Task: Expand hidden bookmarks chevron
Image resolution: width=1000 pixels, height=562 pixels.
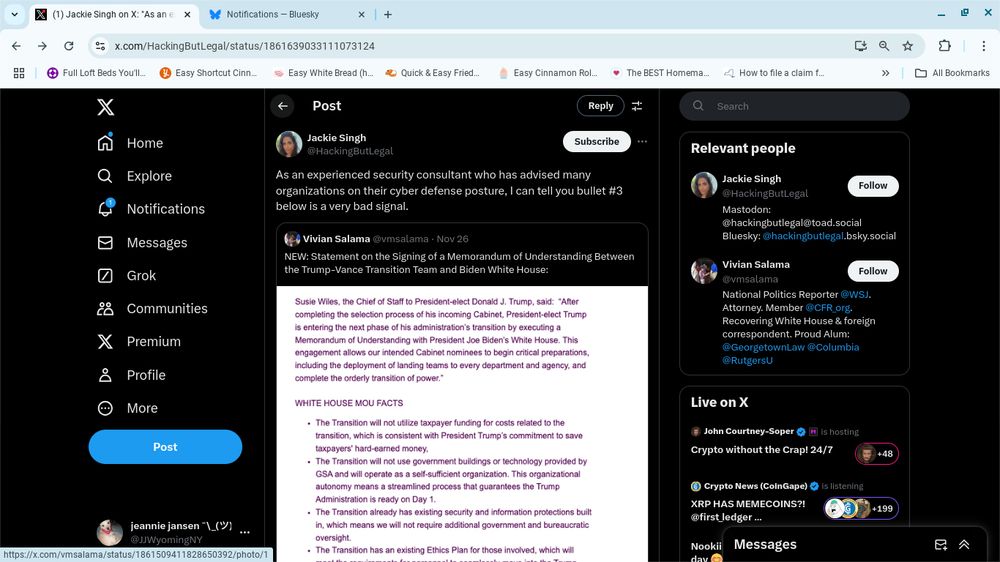Action: click(886, 73)
